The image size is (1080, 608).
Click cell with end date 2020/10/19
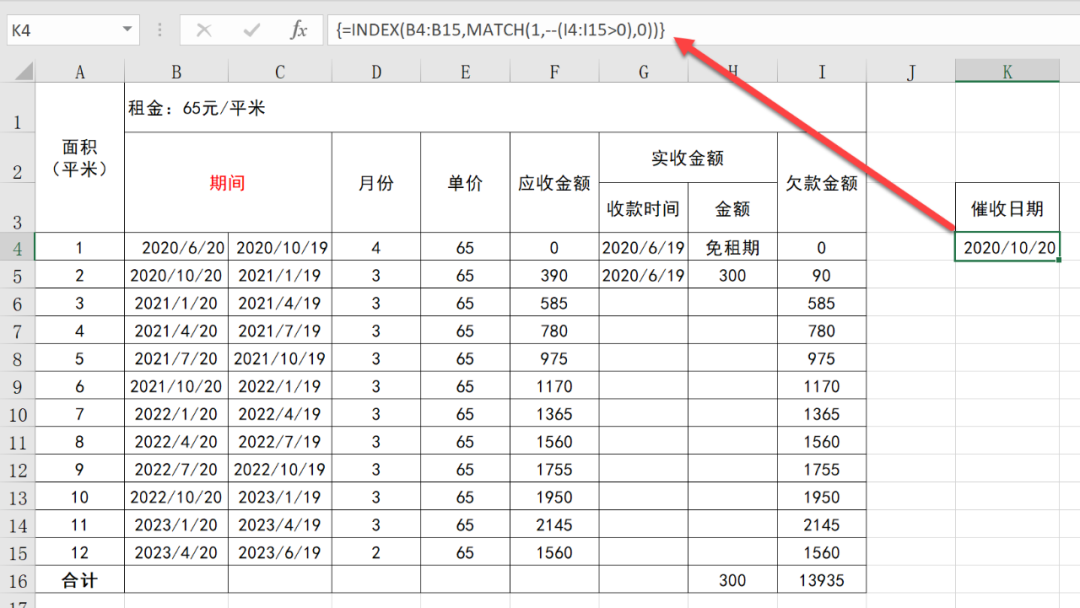[280, 247]
